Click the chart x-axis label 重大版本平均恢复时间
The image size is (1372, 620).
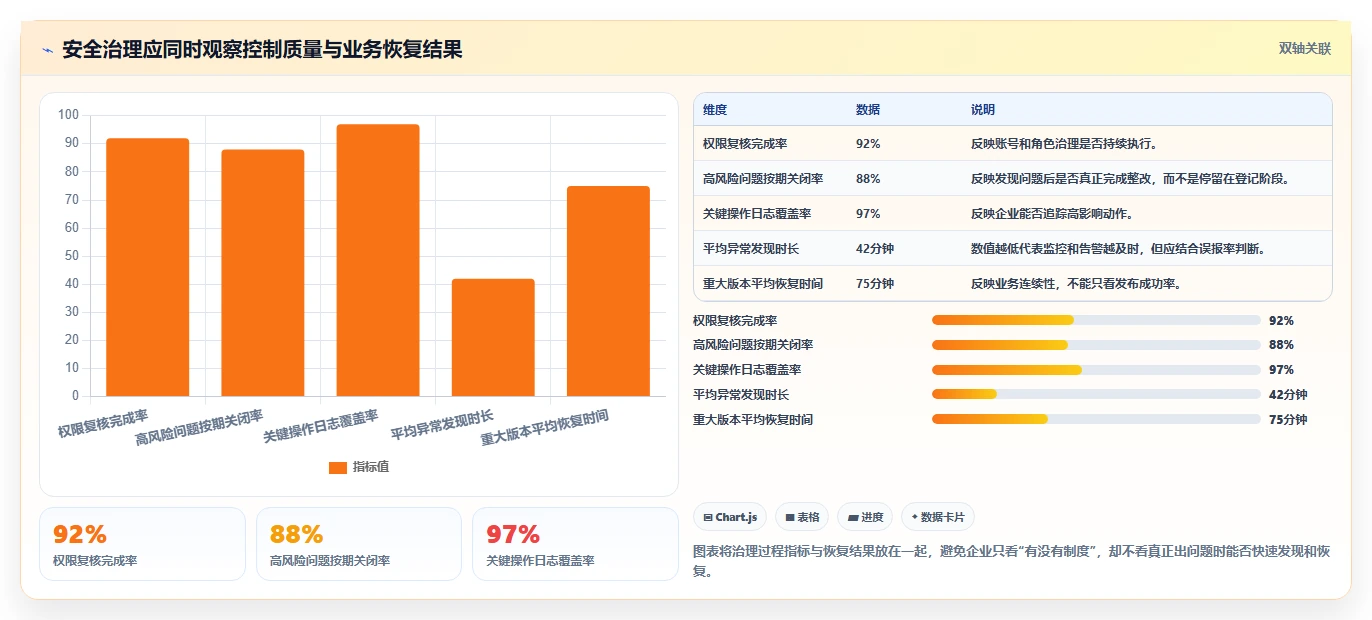coord(545,428)
